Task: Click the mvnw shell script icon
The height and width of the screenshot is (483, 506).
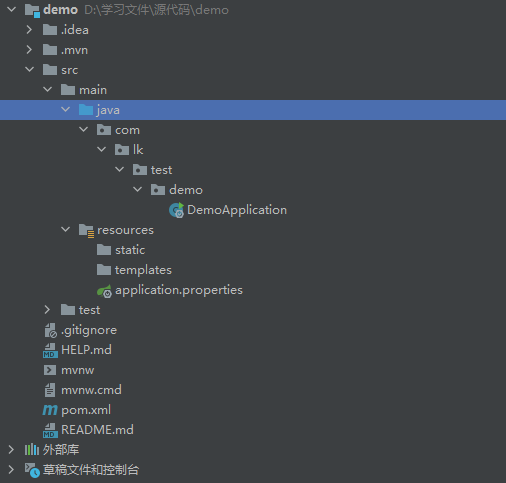Action: pyautogui.click(x=50, y=370)
